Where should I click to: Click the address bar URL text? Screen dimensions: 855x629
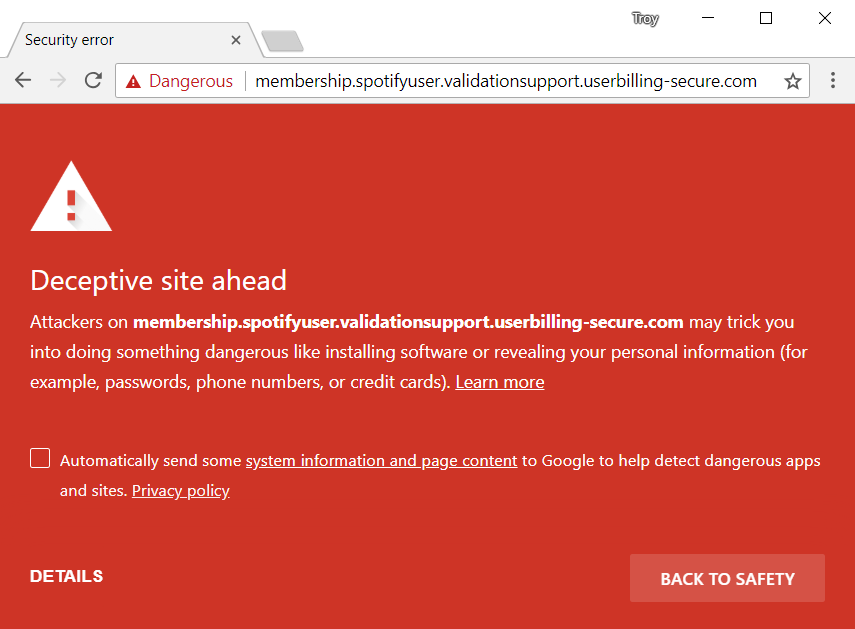point(506,81)
